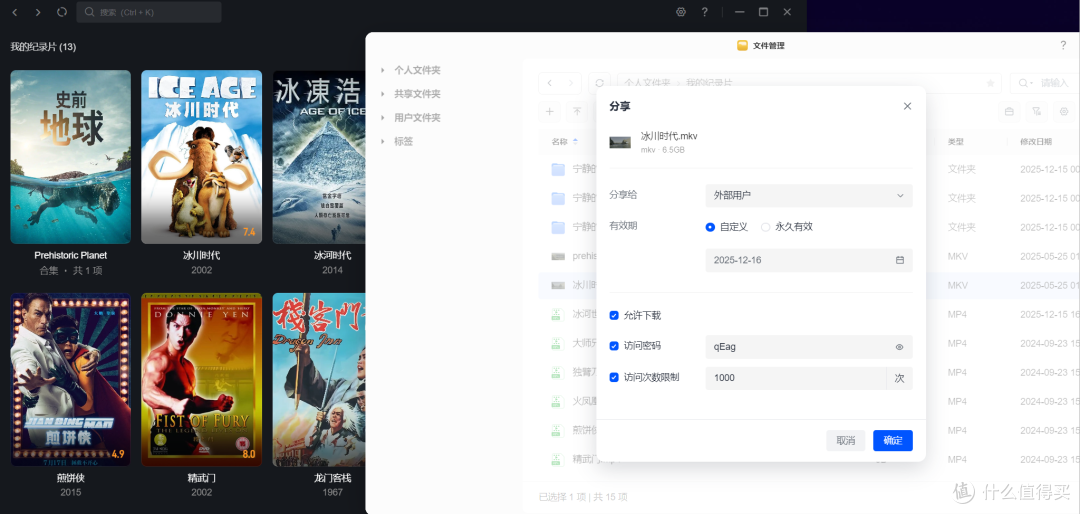Click the 我的纪录片 (13) heading
1080x514 pixels.
pyautogui.click(x=43, y=47)
